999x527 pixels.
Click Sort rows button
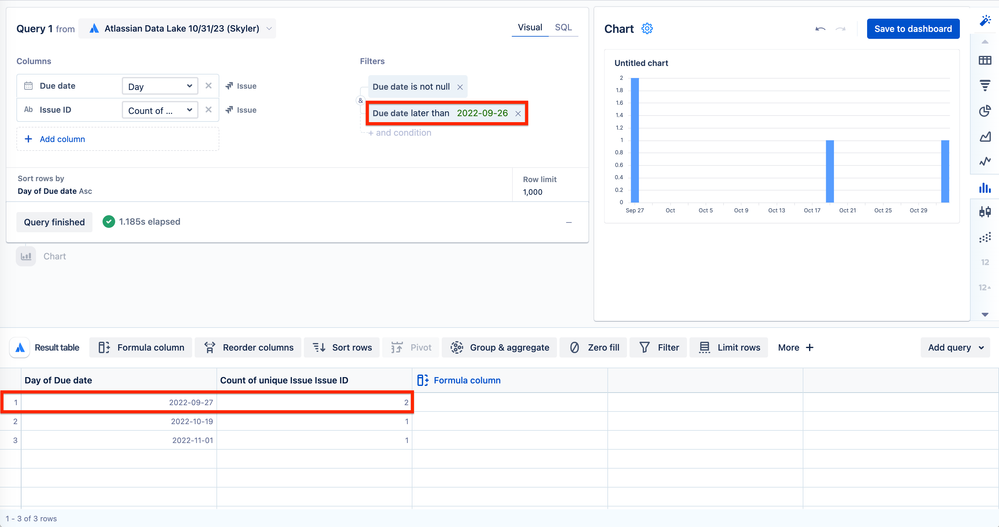pyautogui.click(x=342, y=347)
